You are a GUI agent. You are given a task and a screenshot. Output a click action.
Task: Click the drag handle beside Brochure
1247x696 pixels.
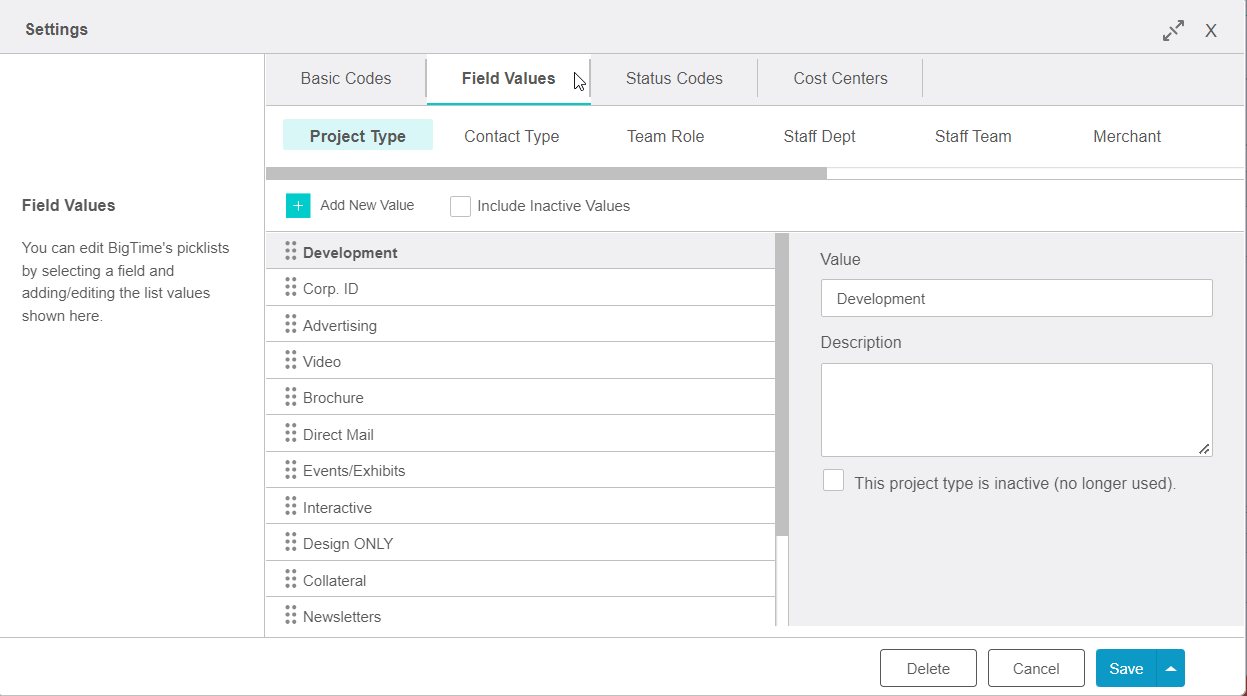pyautogui.click(x=291, y=396)
